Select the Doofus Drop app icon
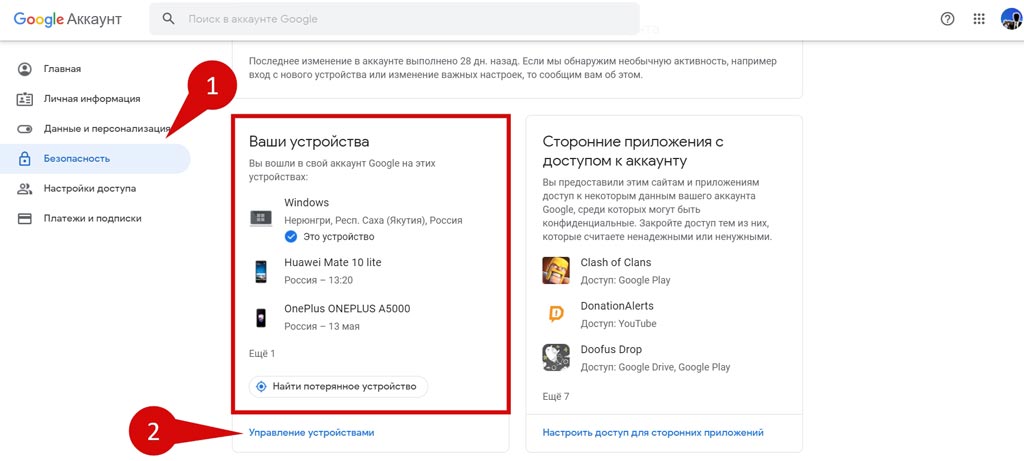Viewport: 1024px width, 461px height. click(x=556, y=358)
